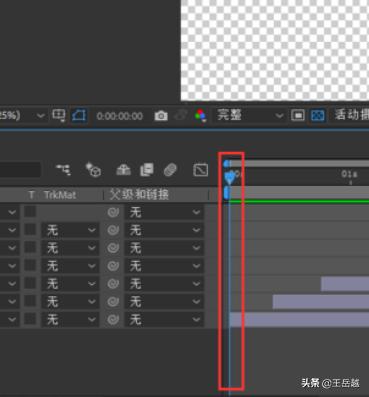
Task: Open grid and guide options icon
Action: 59,116
